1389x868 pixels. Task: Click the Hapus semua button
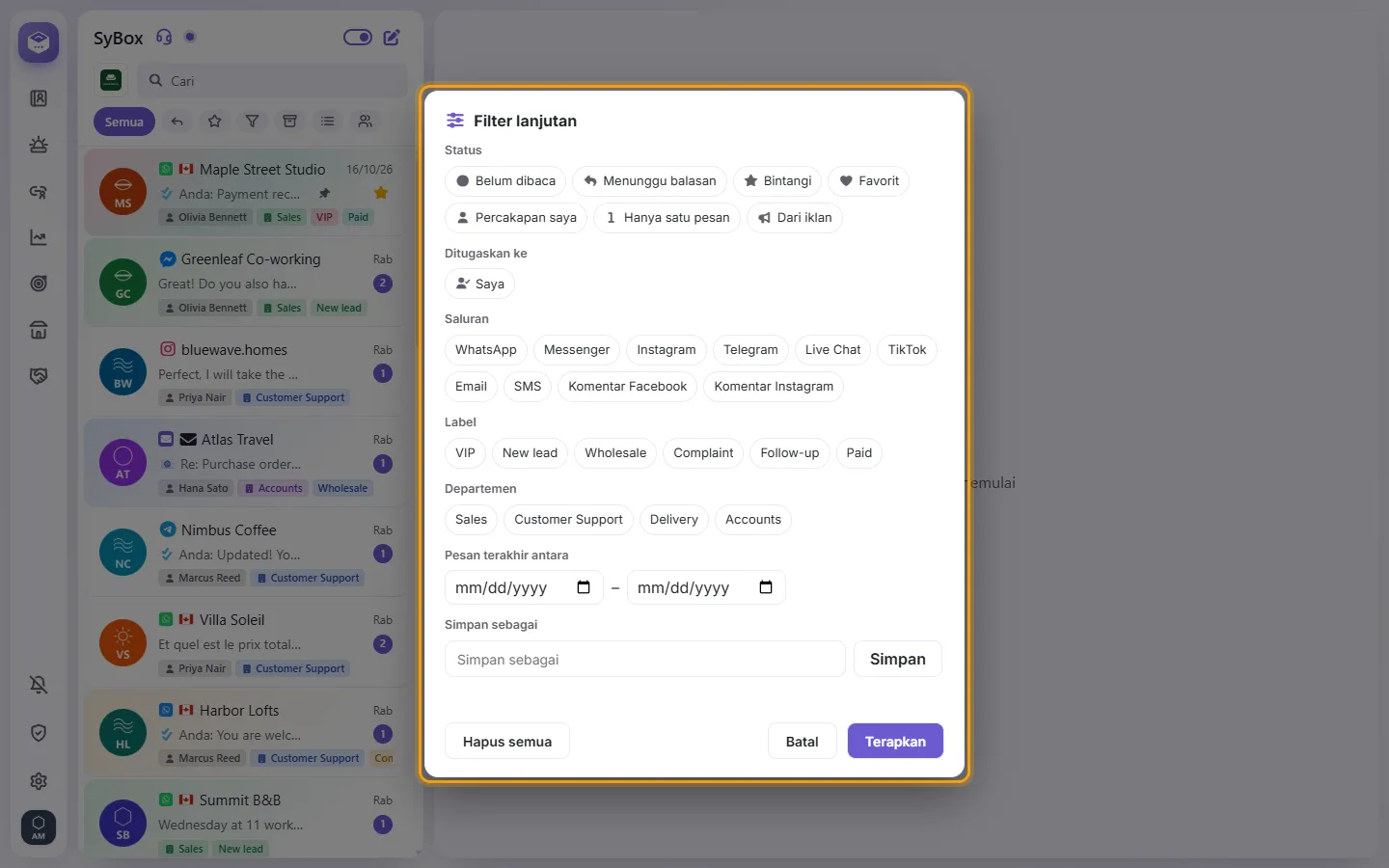coord(507,741)
